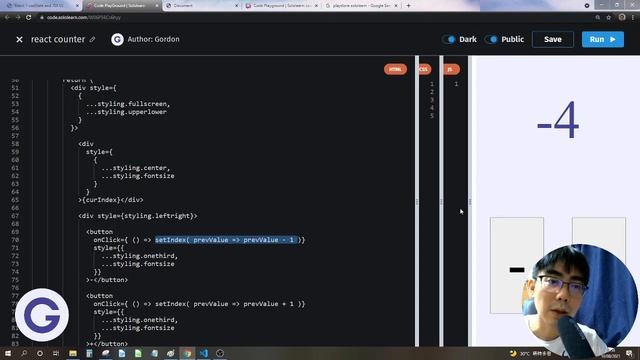This screenshot has height=360, width=640.
Task: Go forward in browser history
Action: coord(18,18)
